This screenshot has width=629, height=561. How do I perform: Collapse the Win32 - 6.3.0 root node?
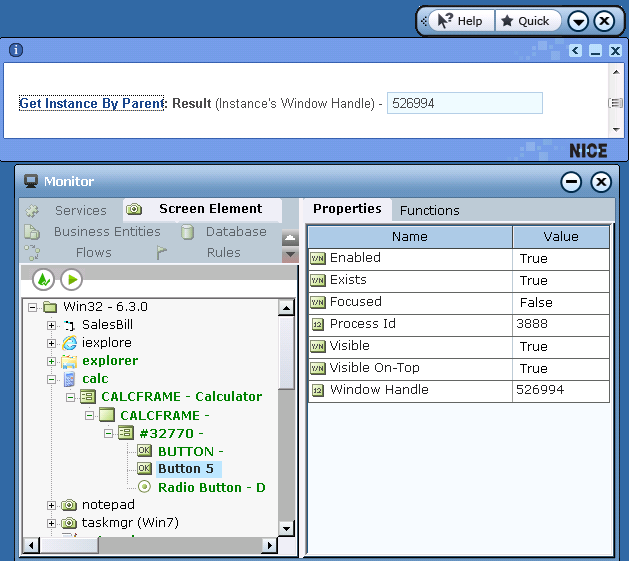point(32,308)
